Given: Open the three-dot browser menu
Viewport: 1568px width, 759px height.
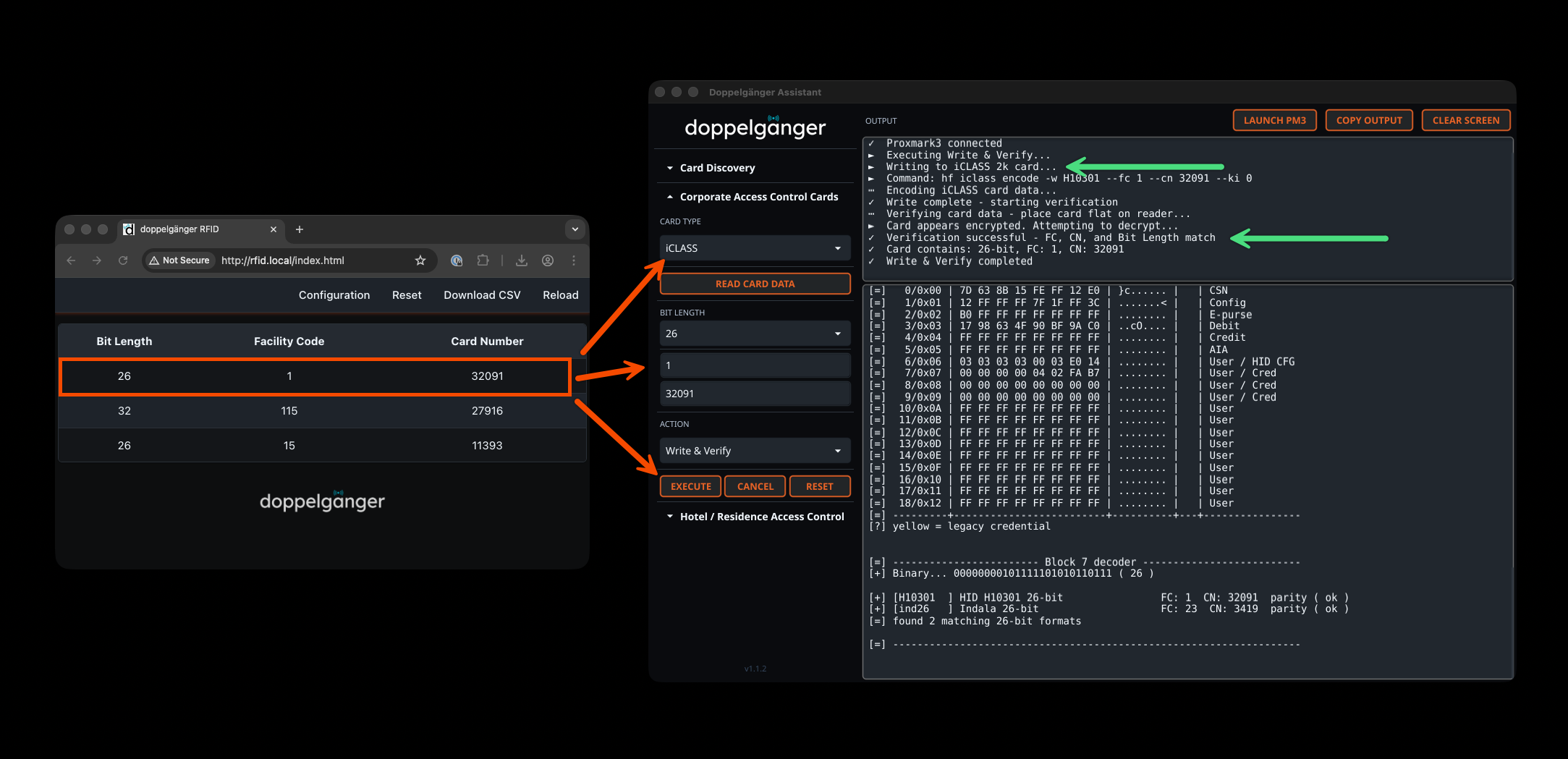Looking at the screenshot, I should point(574,260).
